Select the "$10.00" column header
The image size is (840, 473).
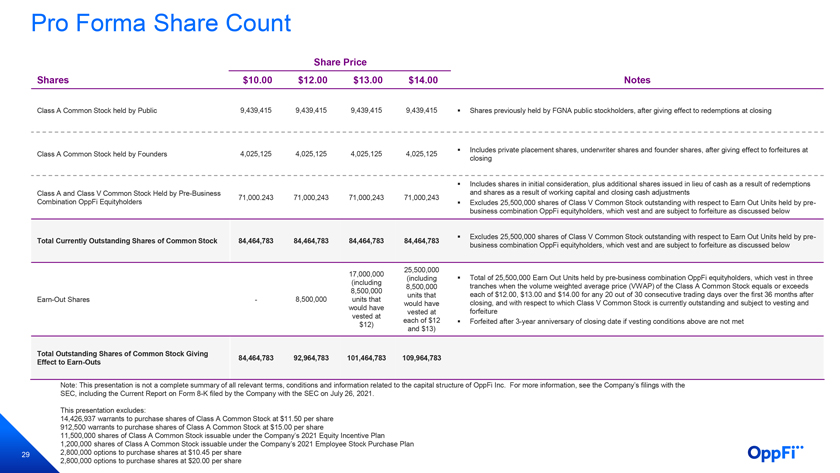pyautogui.click(x=257, y=80)
